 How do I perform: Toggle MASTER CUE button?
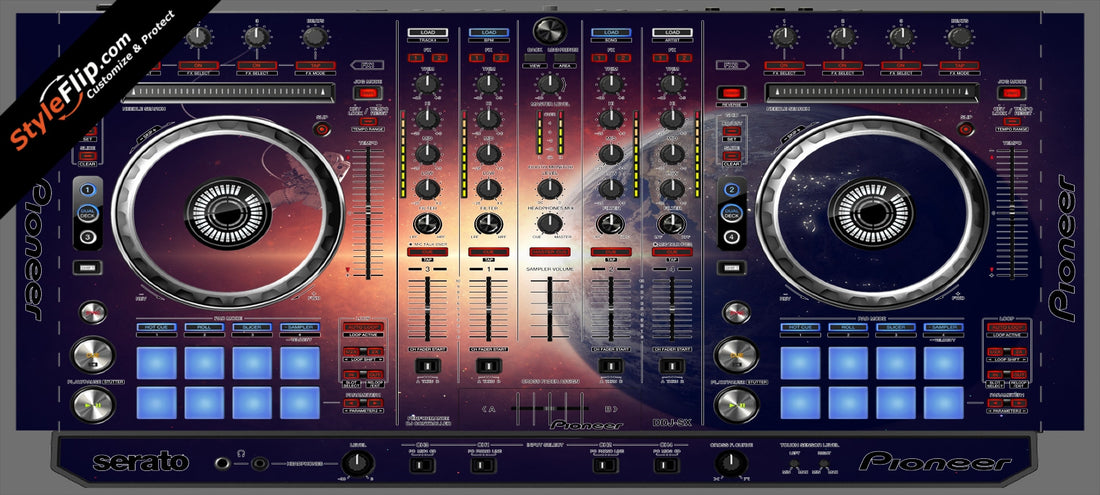point(549,252)
